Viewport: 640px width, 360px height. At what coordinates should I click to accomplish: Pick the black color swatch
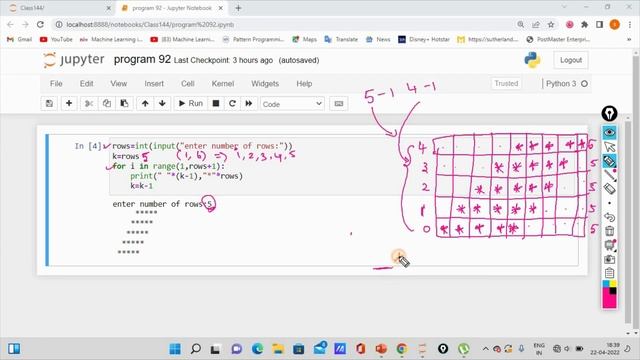(x=613, y=291)
